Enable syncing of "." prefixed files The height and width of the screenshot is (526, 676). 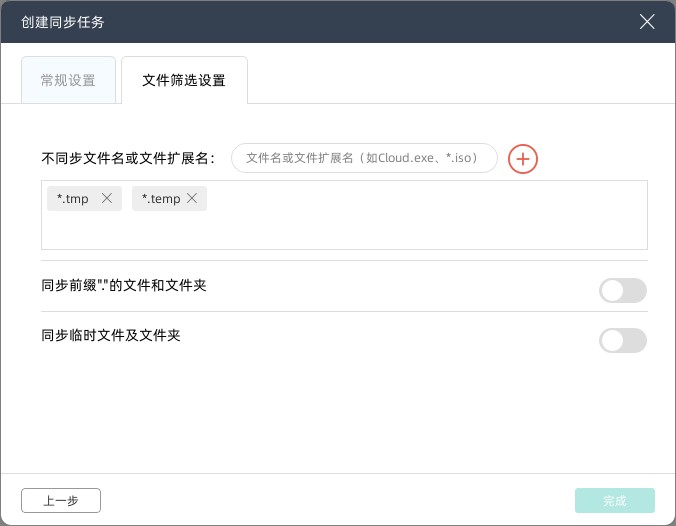622,290
